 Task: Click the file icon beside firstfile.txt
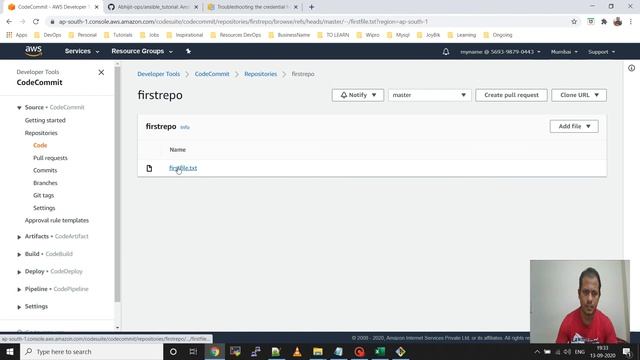(149, 168)
